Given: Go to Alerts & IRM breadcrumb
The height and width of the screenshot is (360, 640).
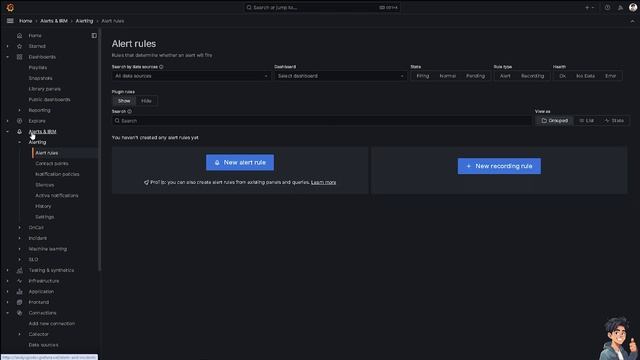Looking at the screenshot, I should tap(54, 21).
